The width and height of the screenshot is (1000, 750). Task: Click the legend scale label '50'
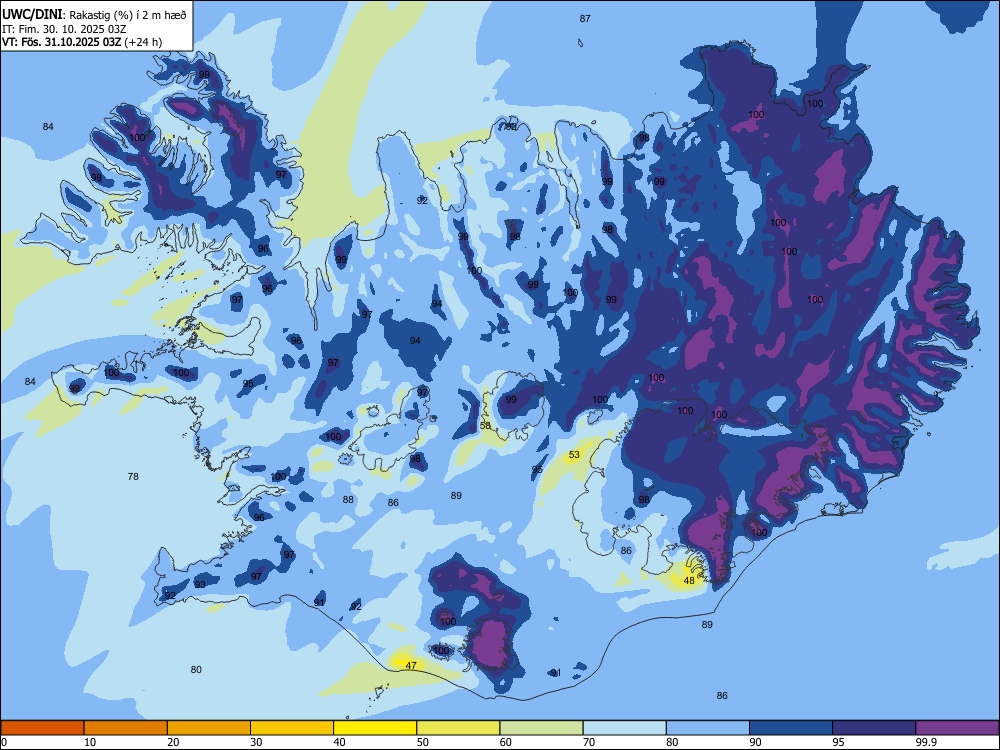422,742
